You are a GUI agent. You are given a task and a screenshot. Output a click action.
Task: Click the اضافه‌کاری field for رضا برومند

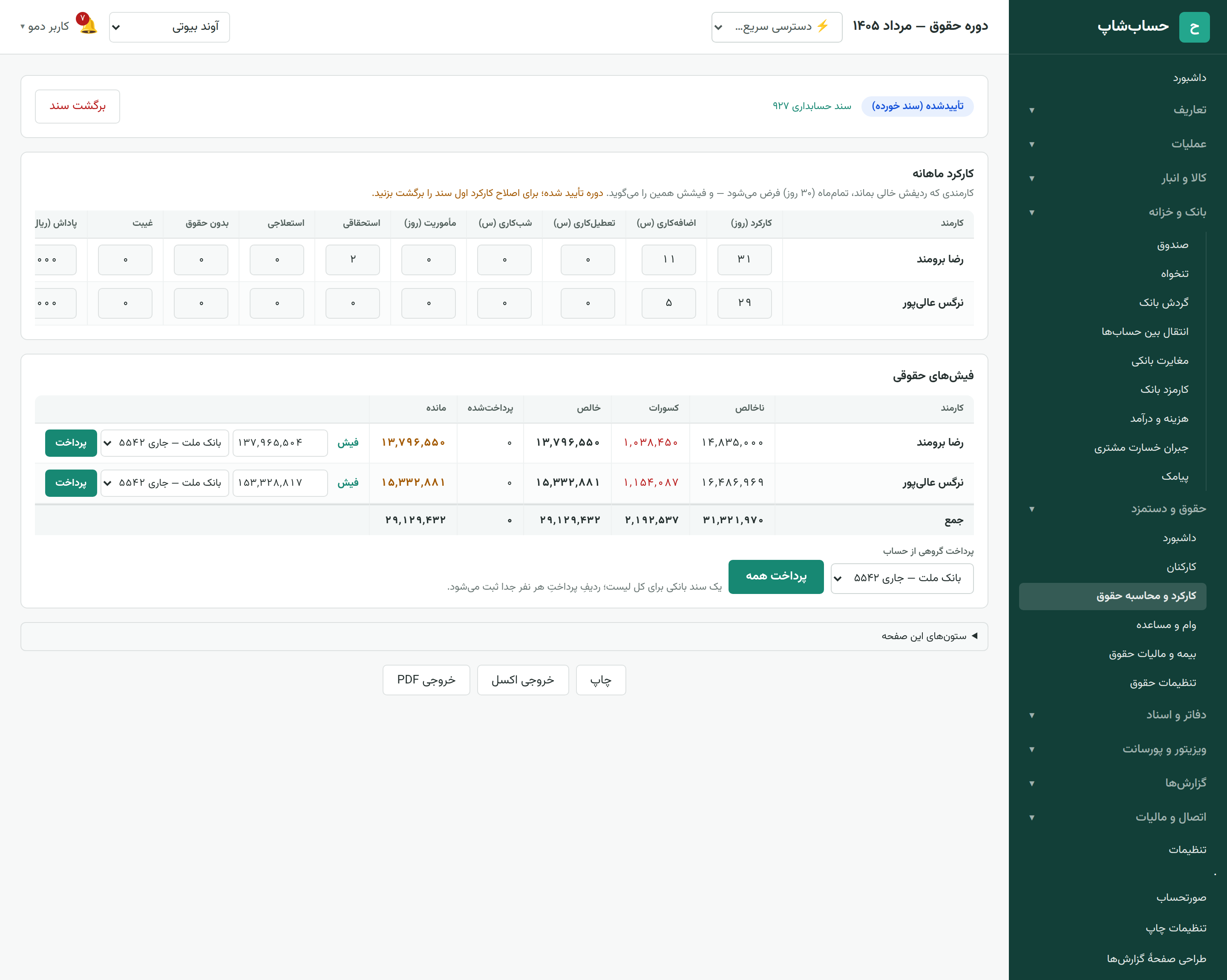pos(668,259)
